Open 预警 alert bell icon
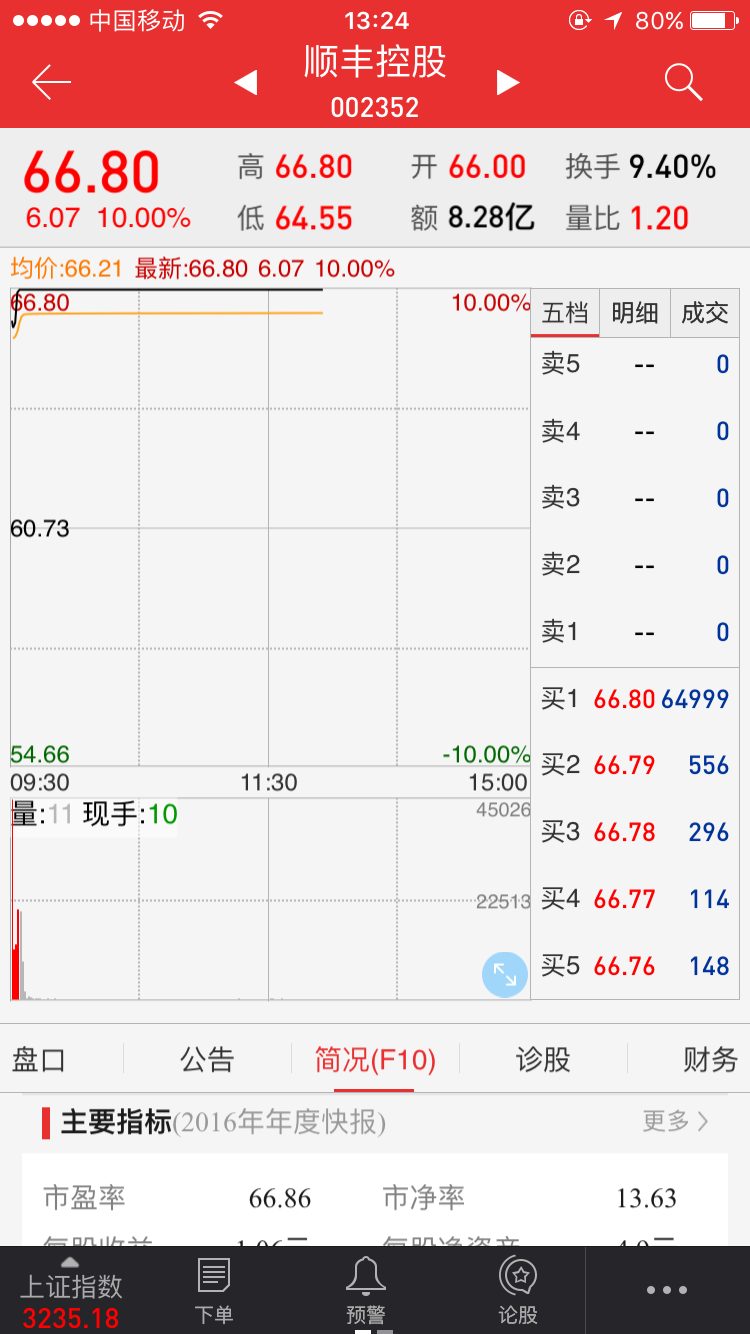Screen dimensions: 750x1334 [365, 1290]
